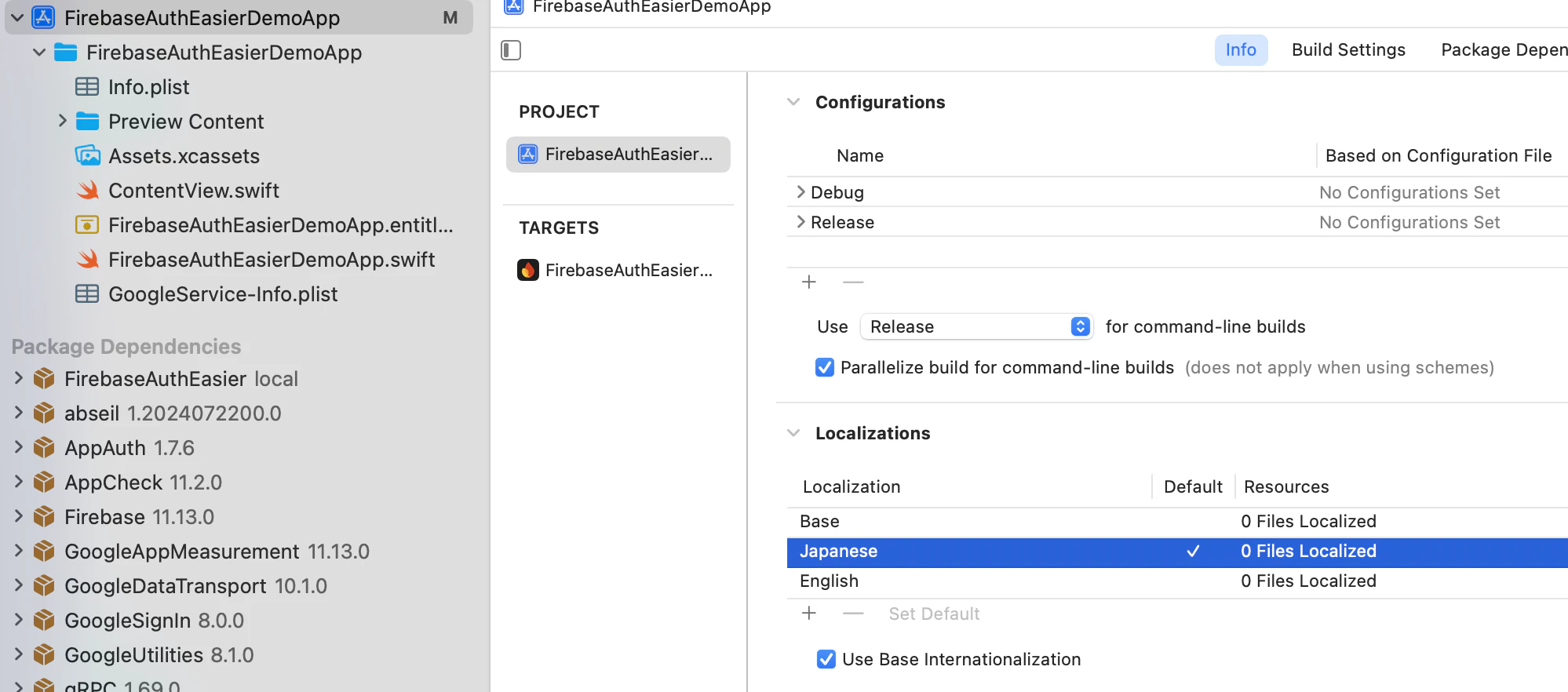Viewport: 1568px width, 692px height.
Task: Click the Name column header
Action: [x=860, y=155]
